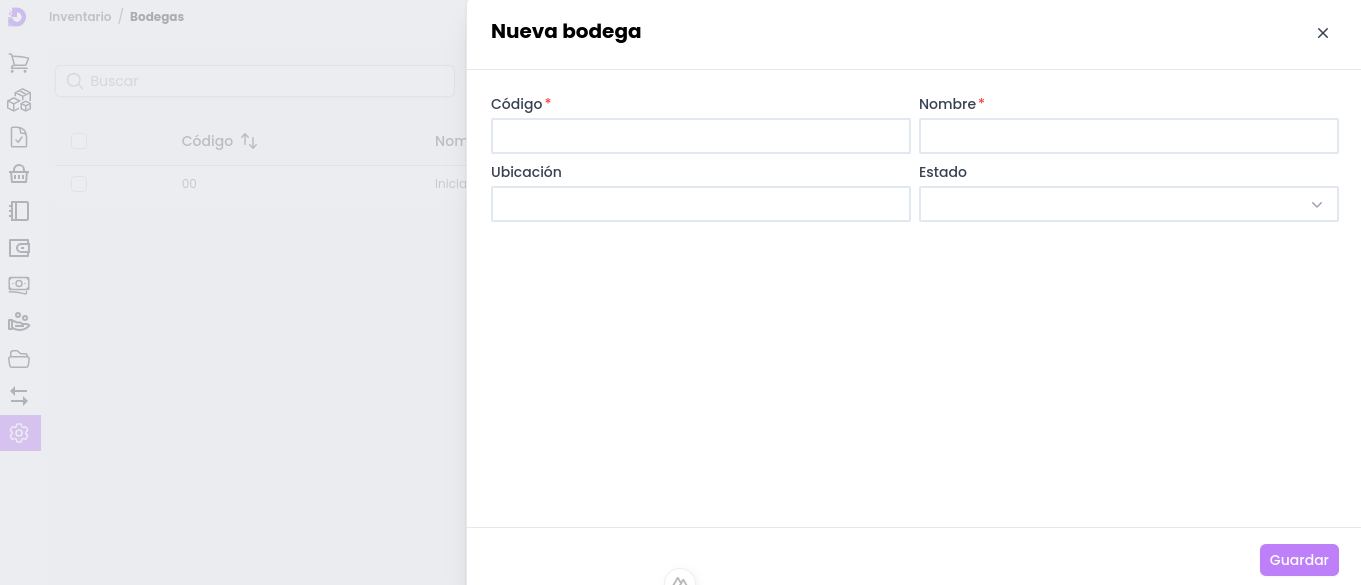Toggle the select-all checkbox in table header

(x=79, y=141)
